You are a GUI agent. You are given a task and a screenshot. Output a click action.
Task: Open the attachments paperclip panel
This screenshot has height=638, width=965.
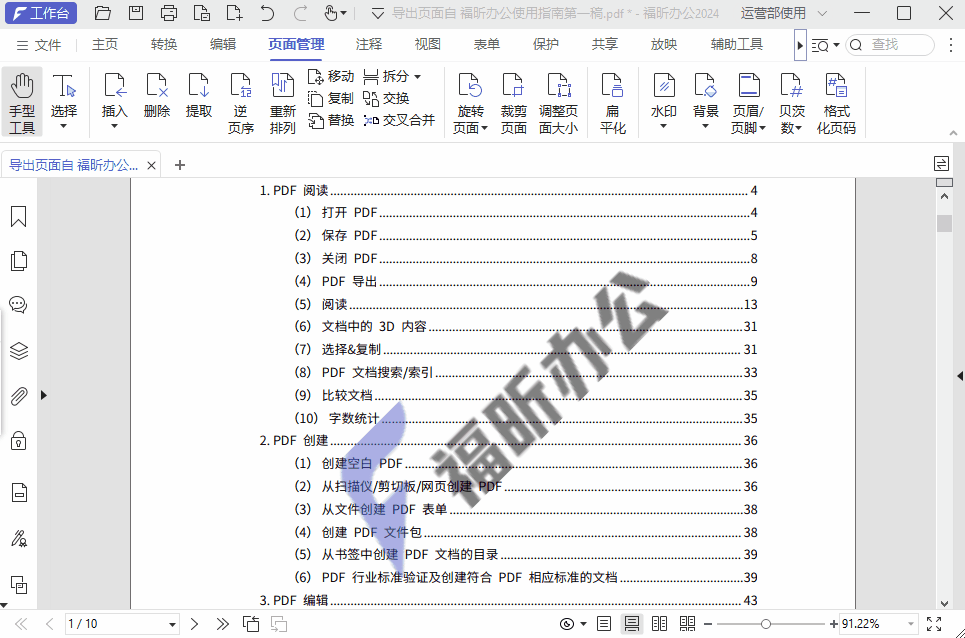click(18, 396)
